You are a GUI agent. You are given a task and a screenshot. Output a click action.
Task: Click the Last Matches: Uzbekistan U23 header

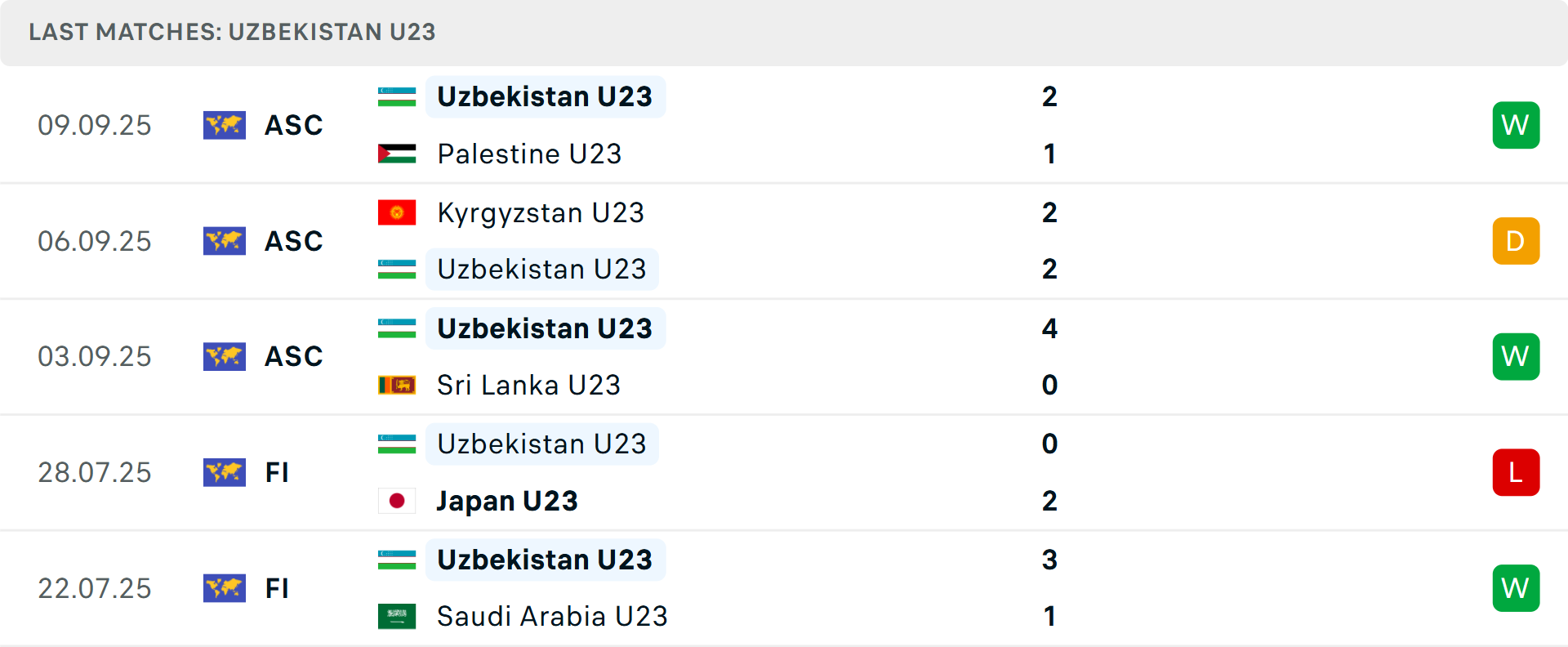232,32
